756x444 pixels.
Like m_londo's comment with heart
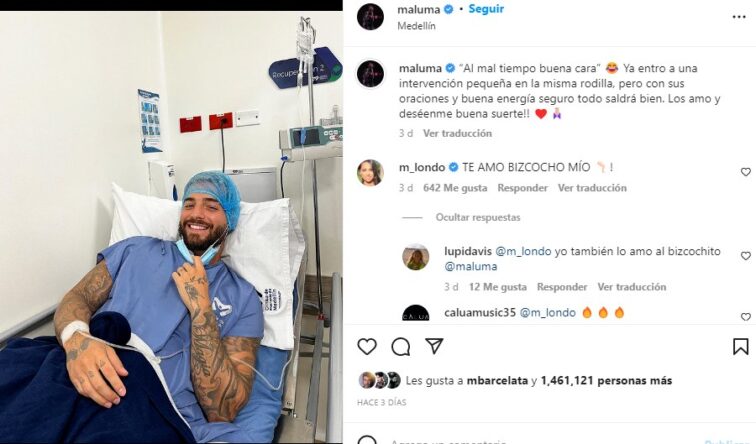coord(745,172)
